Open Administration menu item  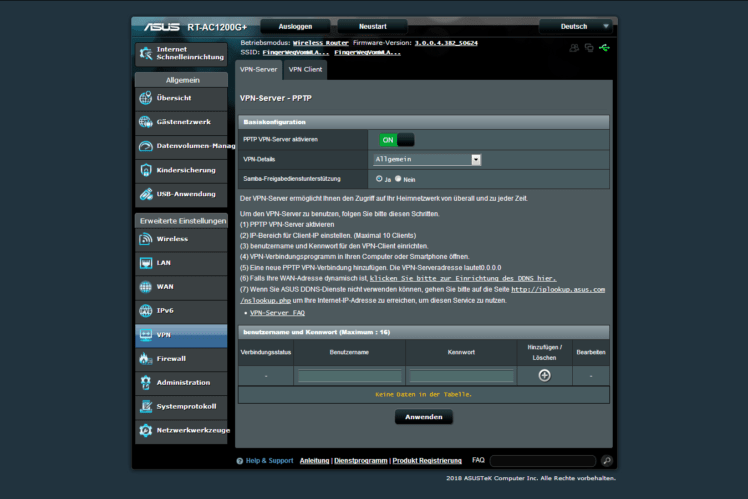tap(181, 383)
